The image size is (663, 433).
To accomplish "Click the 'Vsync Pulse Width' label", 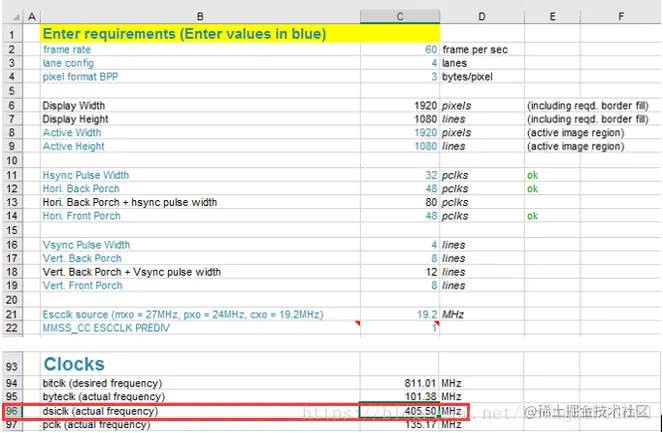I will [x=86, y=245].
